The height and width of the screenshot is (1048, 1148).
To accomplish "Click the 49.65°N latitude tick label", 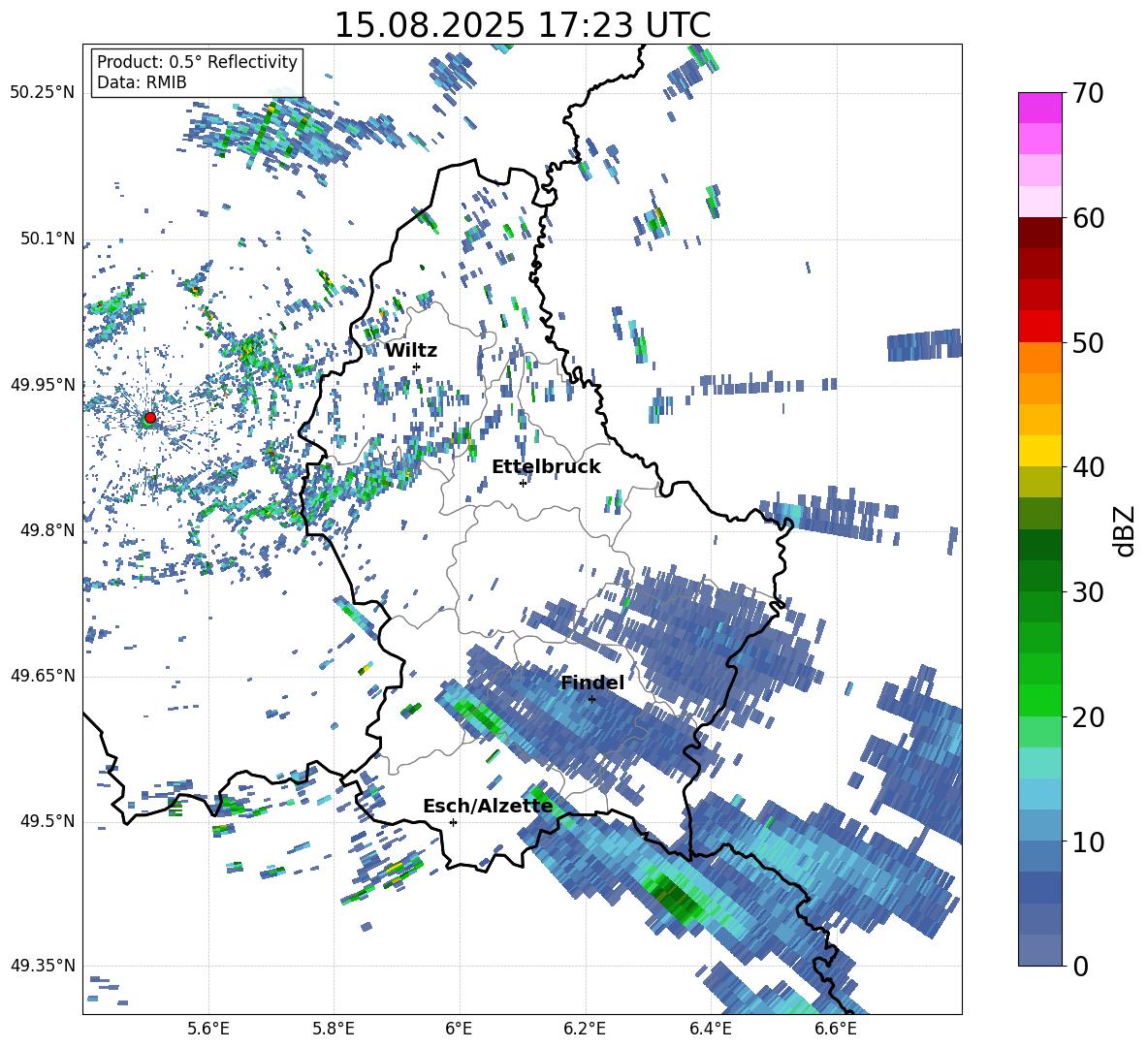I will pyautogui.click(x=43, y=676).
